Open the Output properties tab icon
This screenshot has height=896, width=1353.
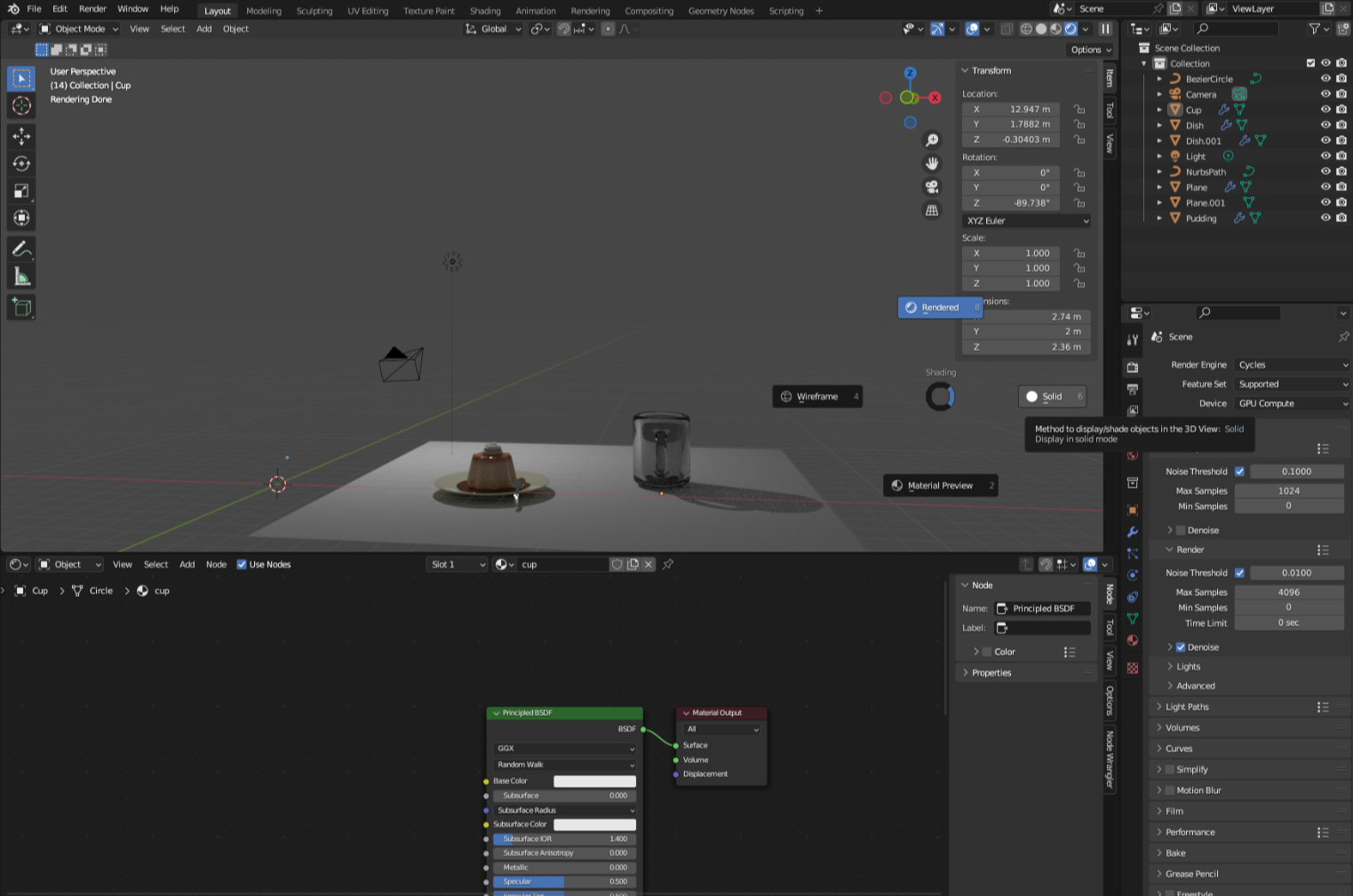point(1133,389)
